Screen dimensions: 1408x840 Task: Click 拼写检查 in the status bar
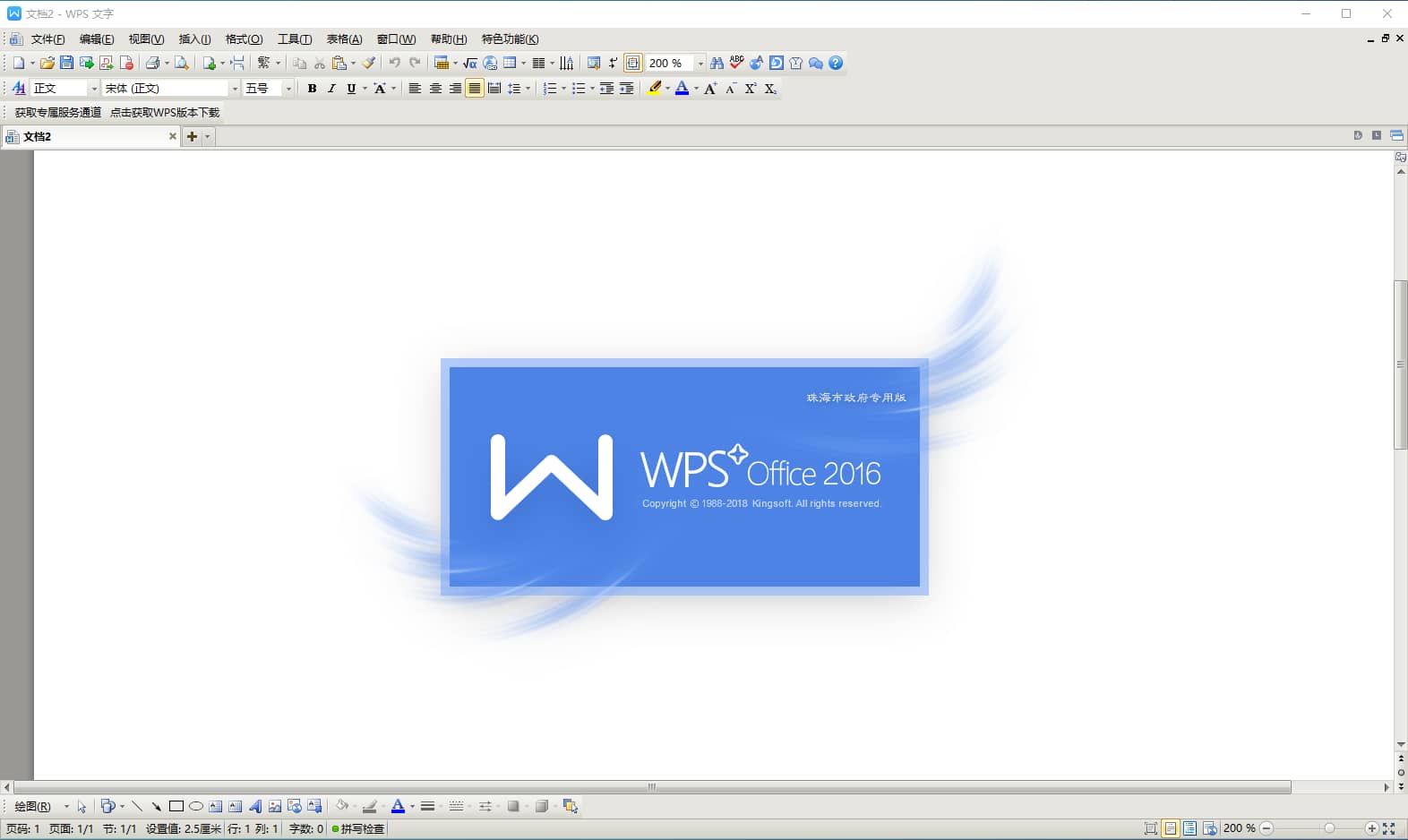click(361, 828)
